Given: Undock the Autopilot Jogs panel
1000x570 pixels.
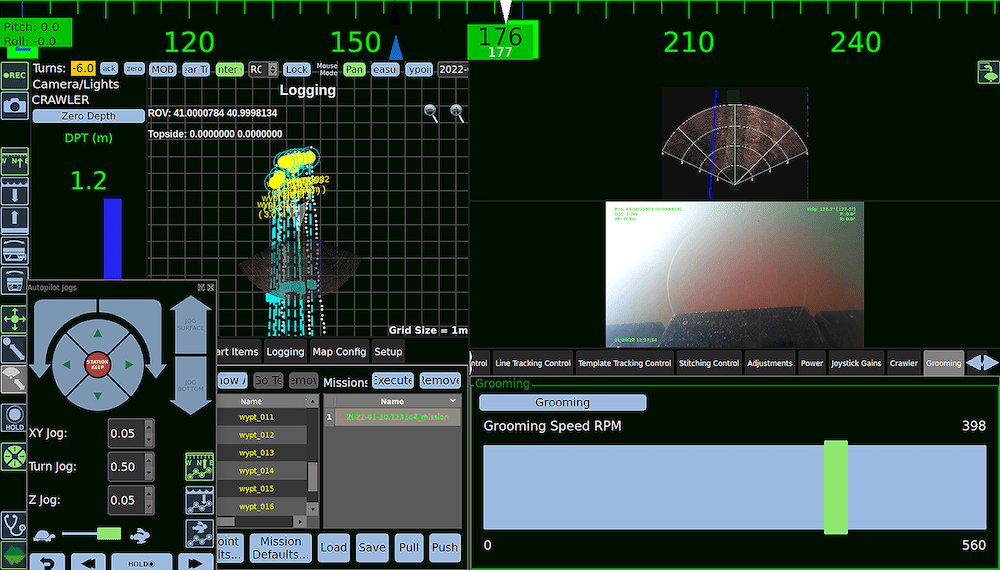Looking at the screenshot, I should click(x=202, y=288).
